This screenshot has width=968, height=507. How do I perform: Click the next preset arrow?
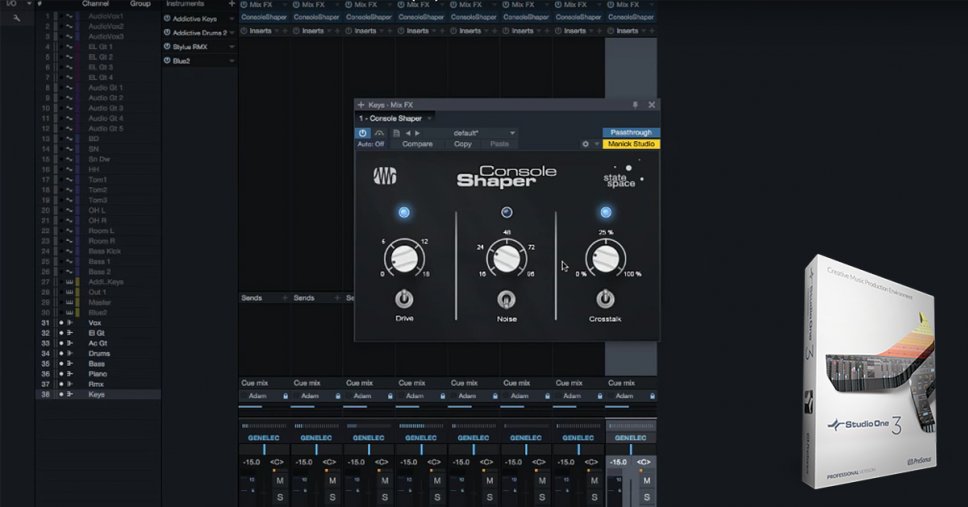pyautogui.click(x=417, y=132)
